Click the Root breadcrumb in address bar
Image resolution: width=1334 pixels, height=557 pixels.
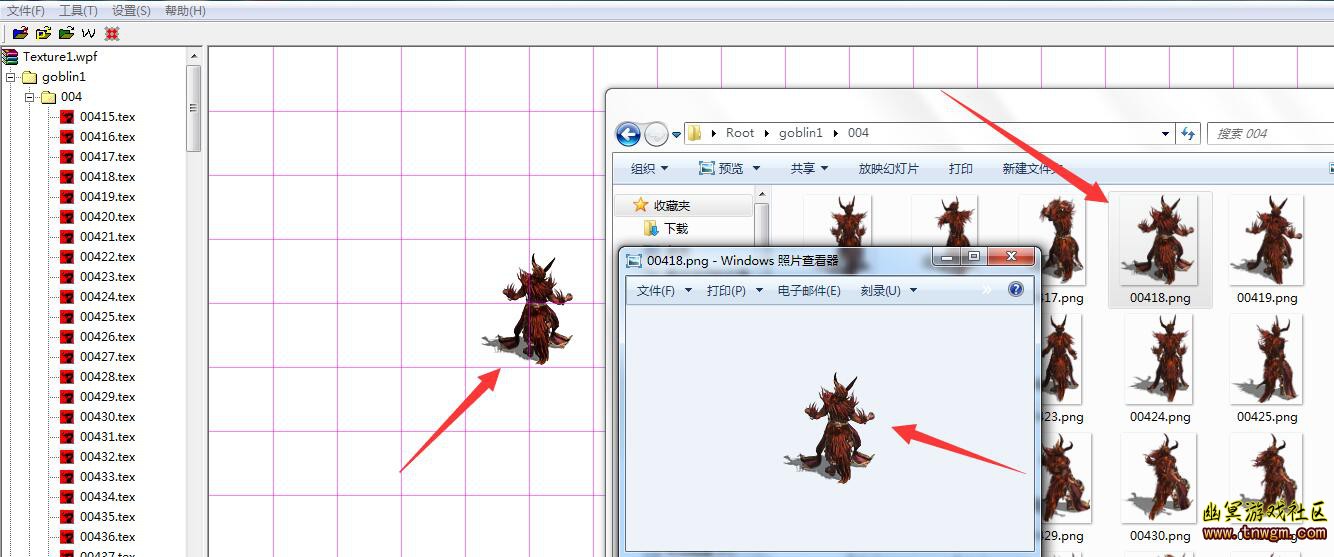click(x=740, y=133)
